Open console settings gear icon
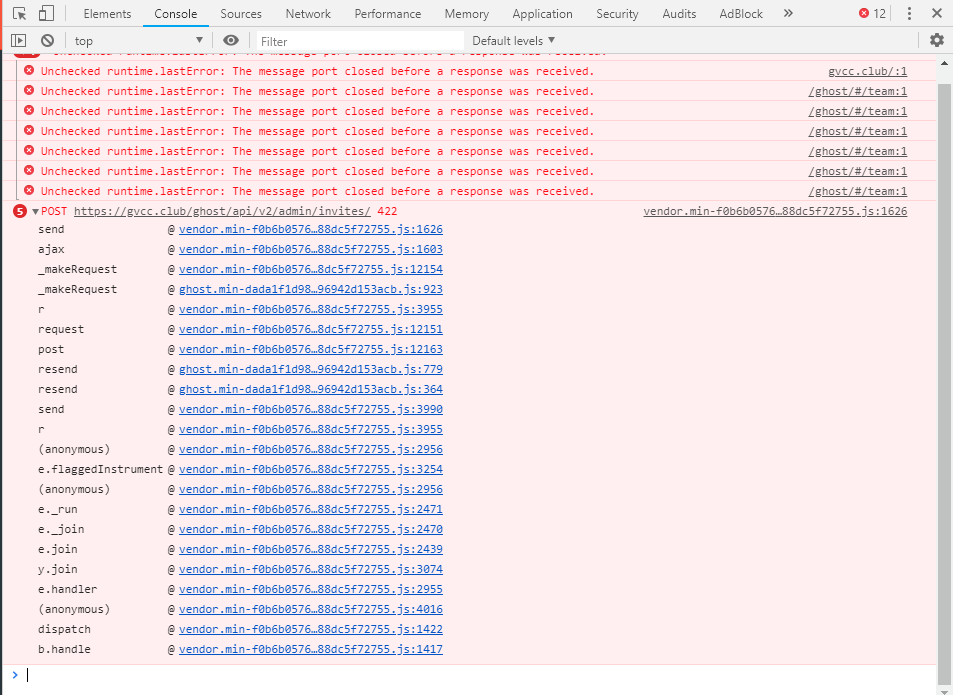 [937, 41]
